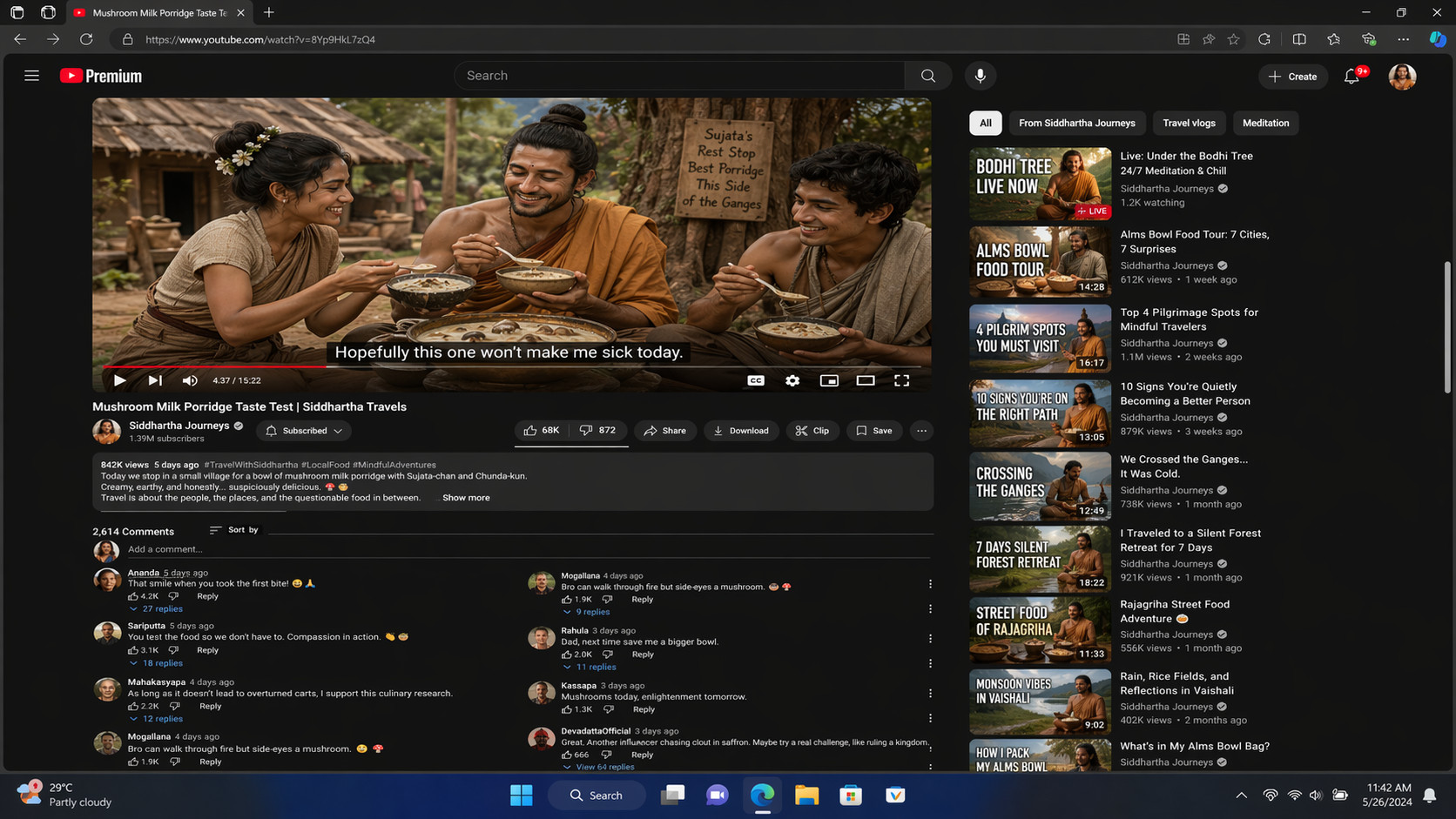Image resolution: width=1456 pixels, height=819 pixels.
Task: Skip to the next video
Action: [x=155, y=380]
